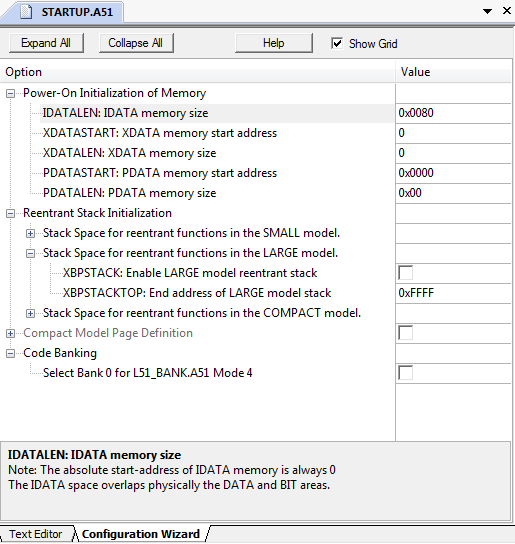Collapse Power-On Initialization of Memory node

[10, 93]
